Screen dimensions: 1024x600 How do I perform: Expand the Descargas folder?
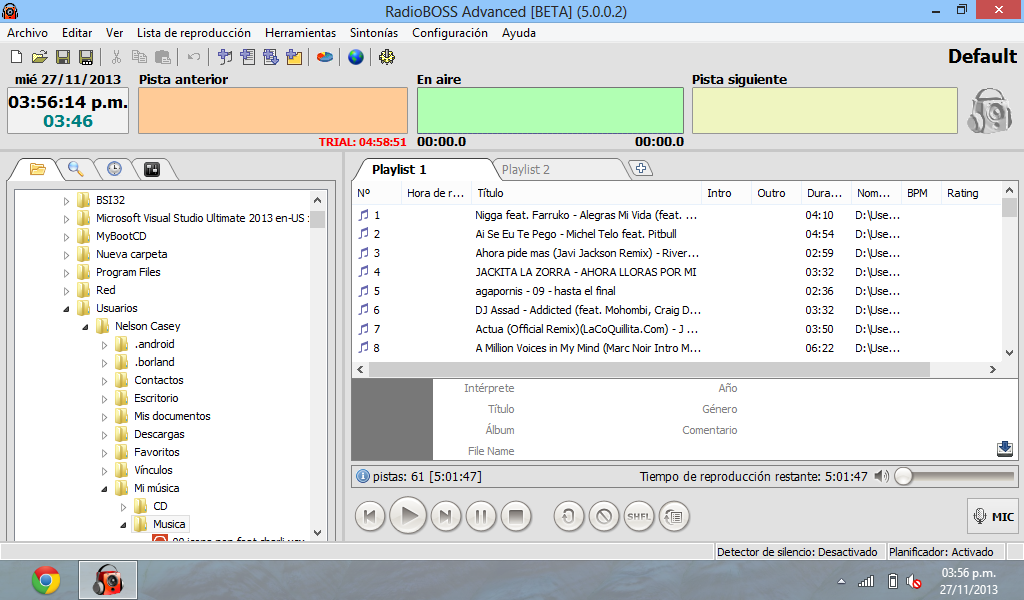tap(104, 435)
